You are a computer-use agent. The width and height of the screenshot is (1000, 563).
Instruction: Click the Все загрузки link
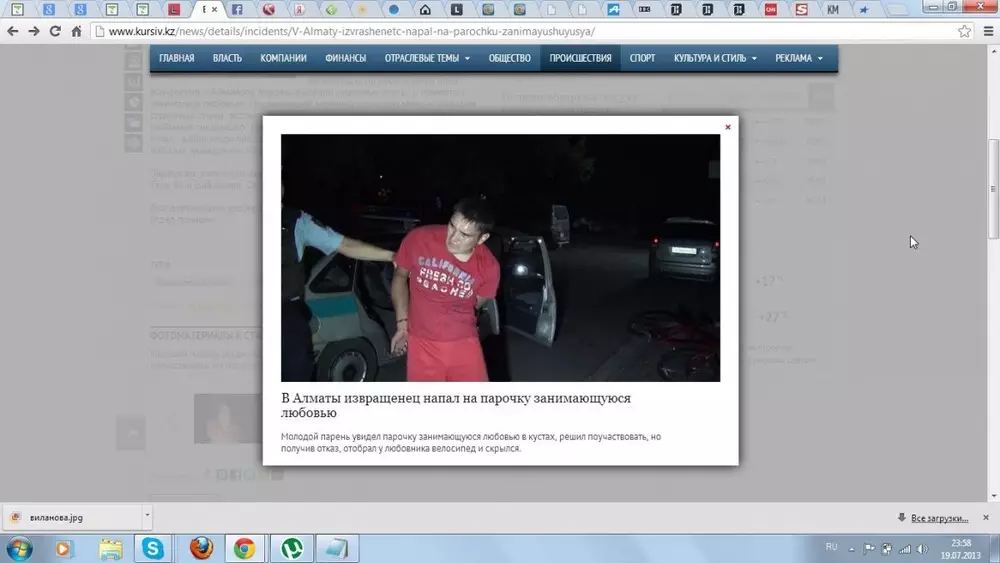tap(938, 518)
